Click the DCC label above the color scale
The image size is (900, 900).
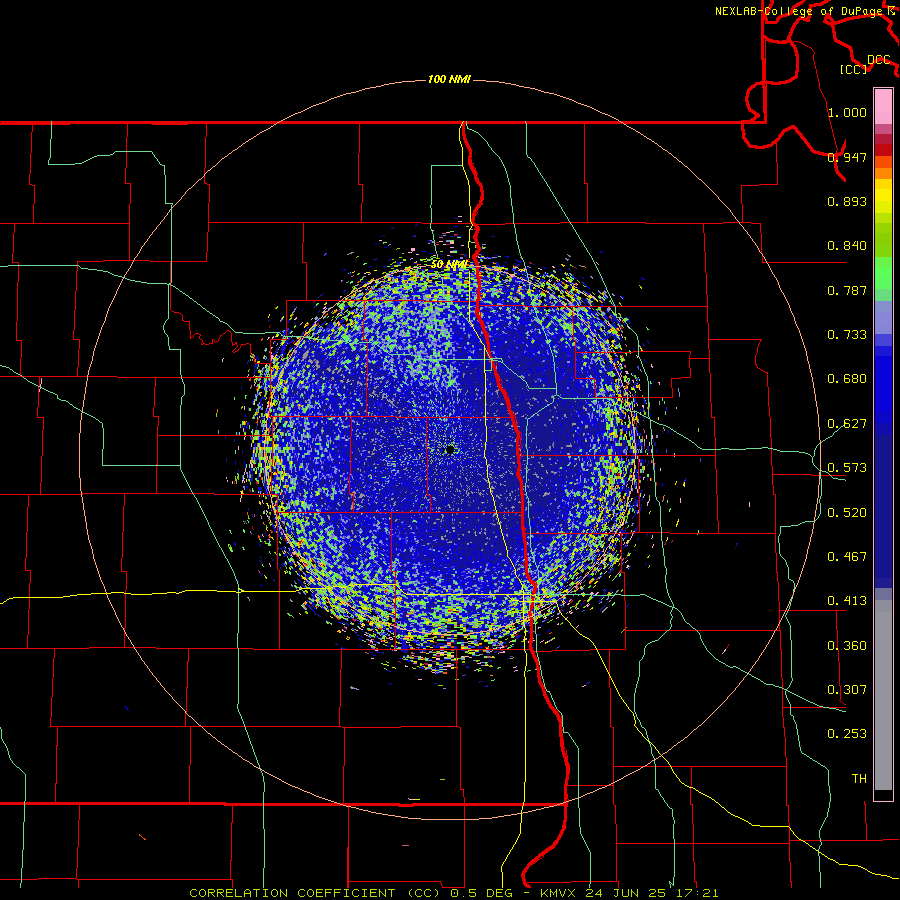879,60
